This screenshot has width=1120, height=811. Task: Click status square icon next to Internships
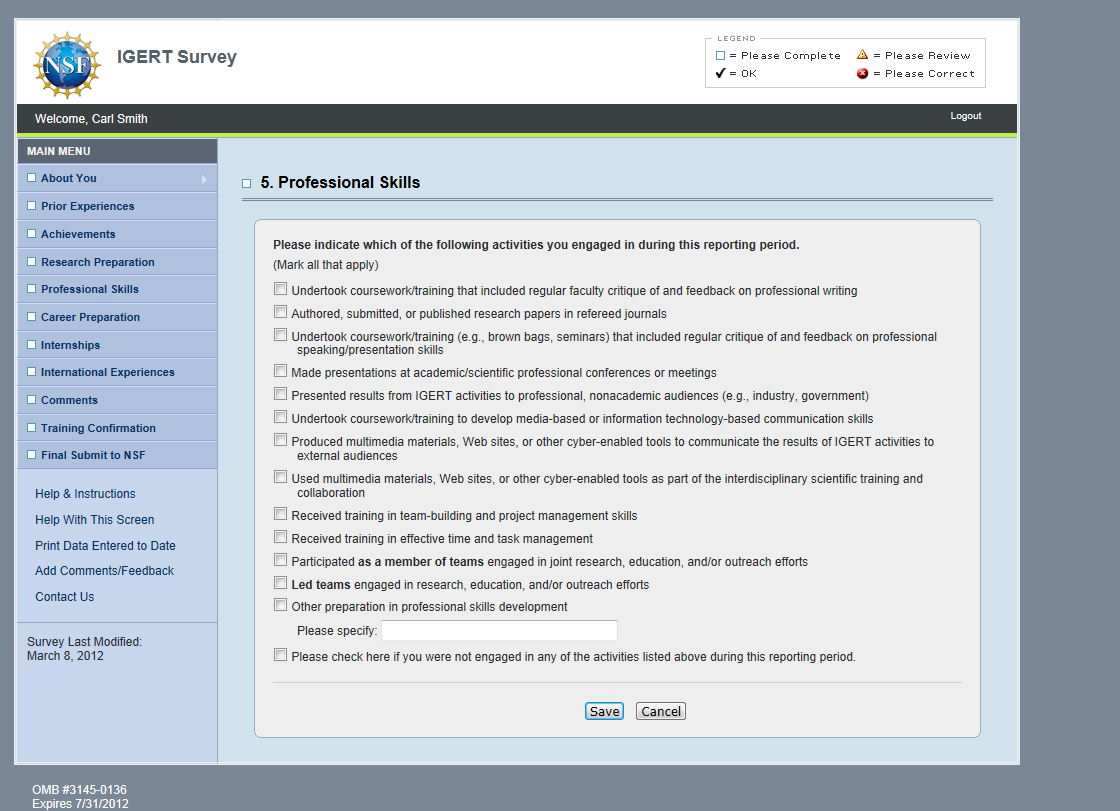(x=31, y=345)
